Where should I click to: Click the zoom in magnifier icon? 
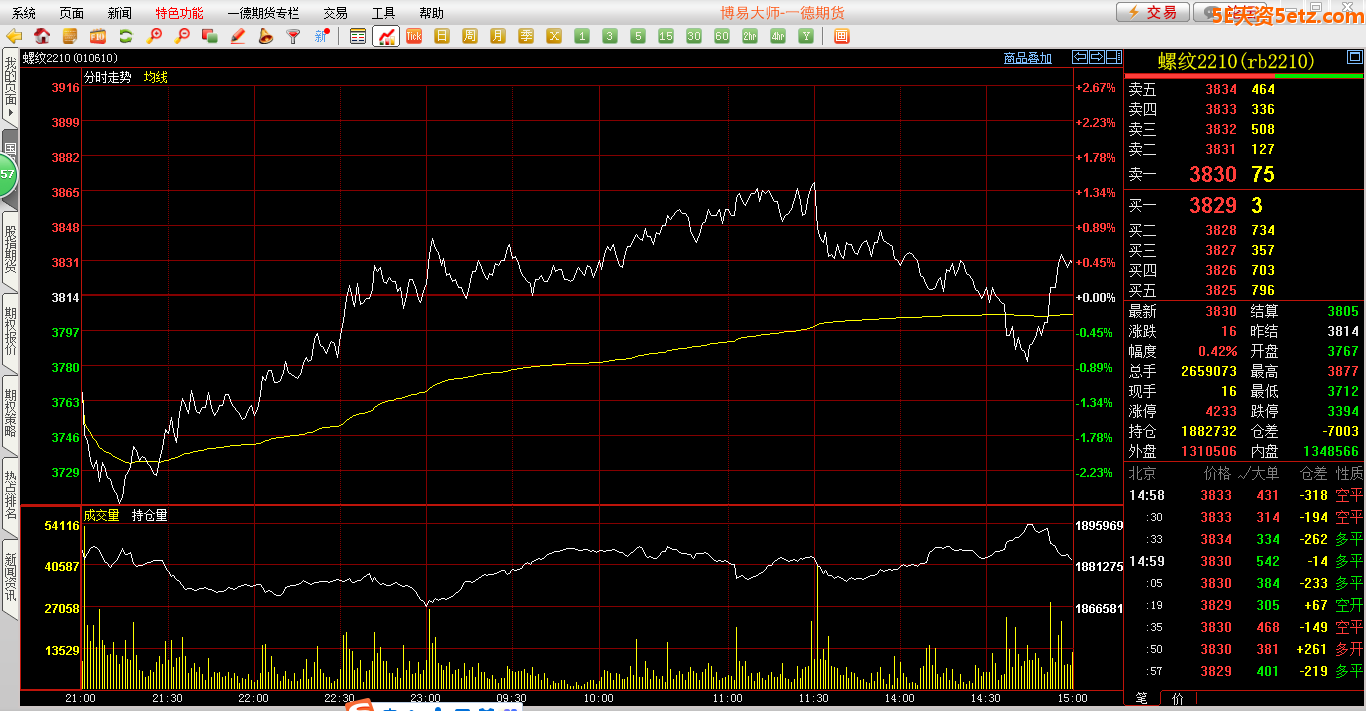(154, 36)
